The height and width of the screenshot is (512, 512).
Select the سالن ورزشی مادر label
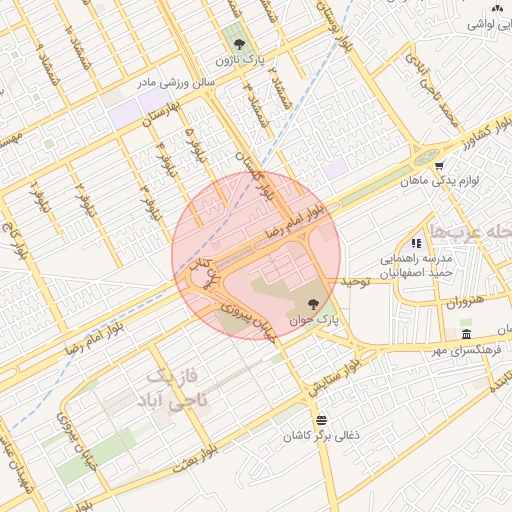(x=177, y=83)
